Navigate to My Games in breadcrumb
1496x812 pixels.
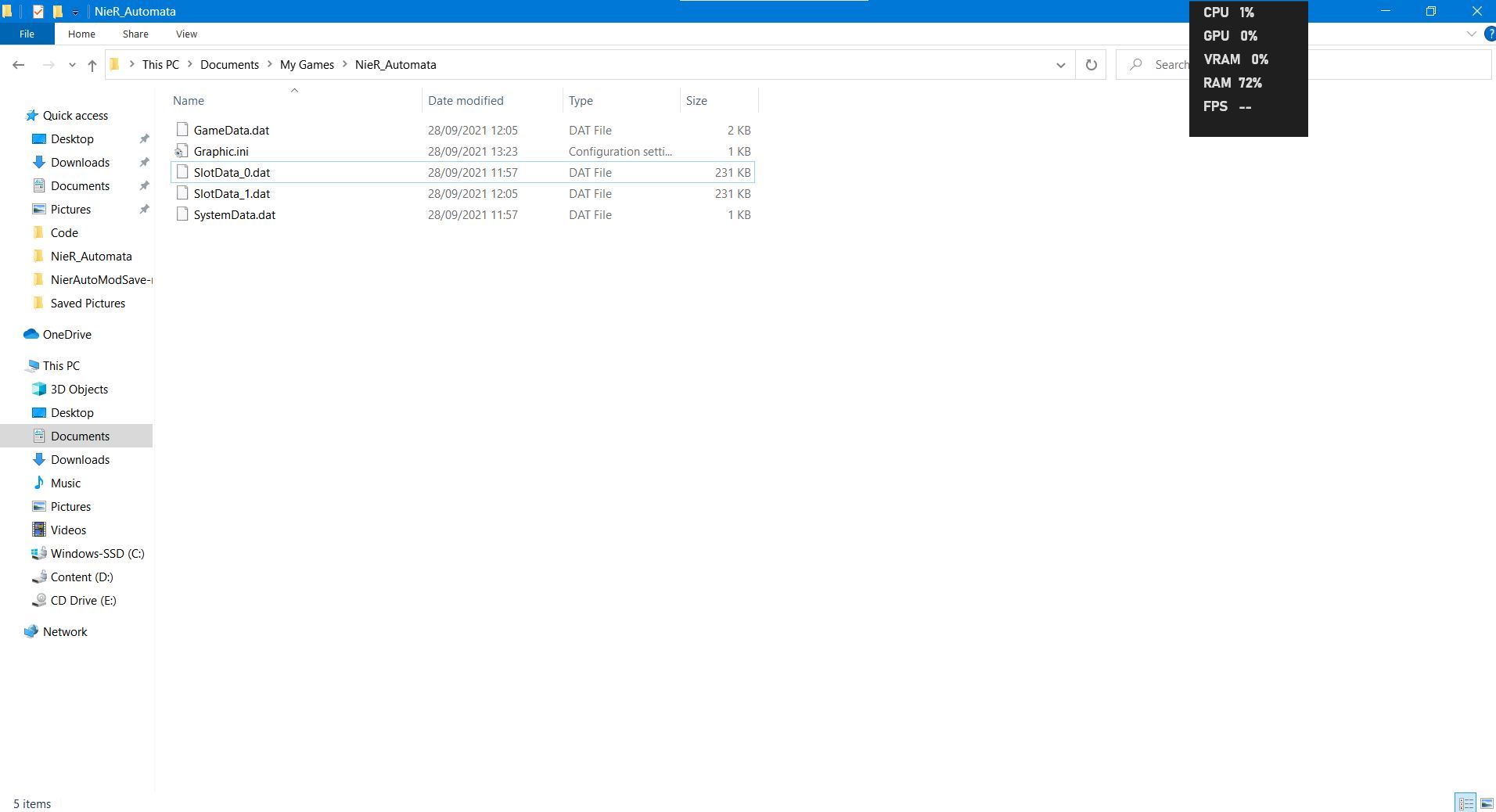(x=307, y=65)
